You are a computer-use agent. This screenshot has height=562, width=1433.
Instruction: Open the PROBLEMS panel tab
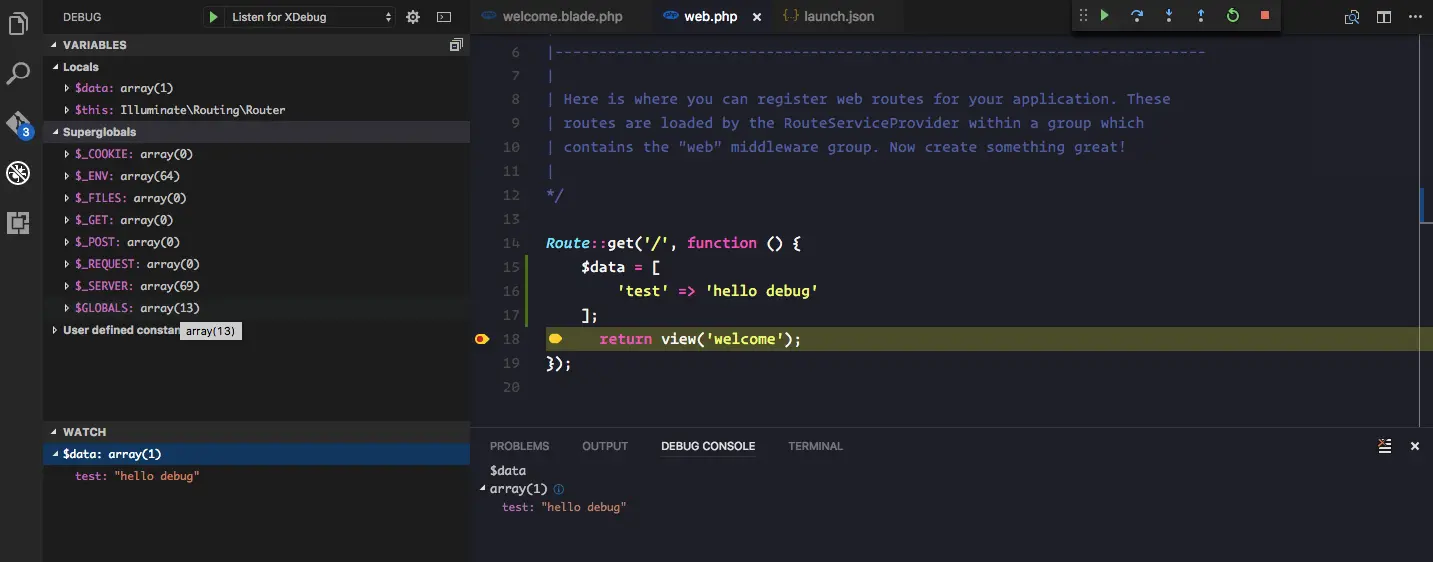click(519, 446)
